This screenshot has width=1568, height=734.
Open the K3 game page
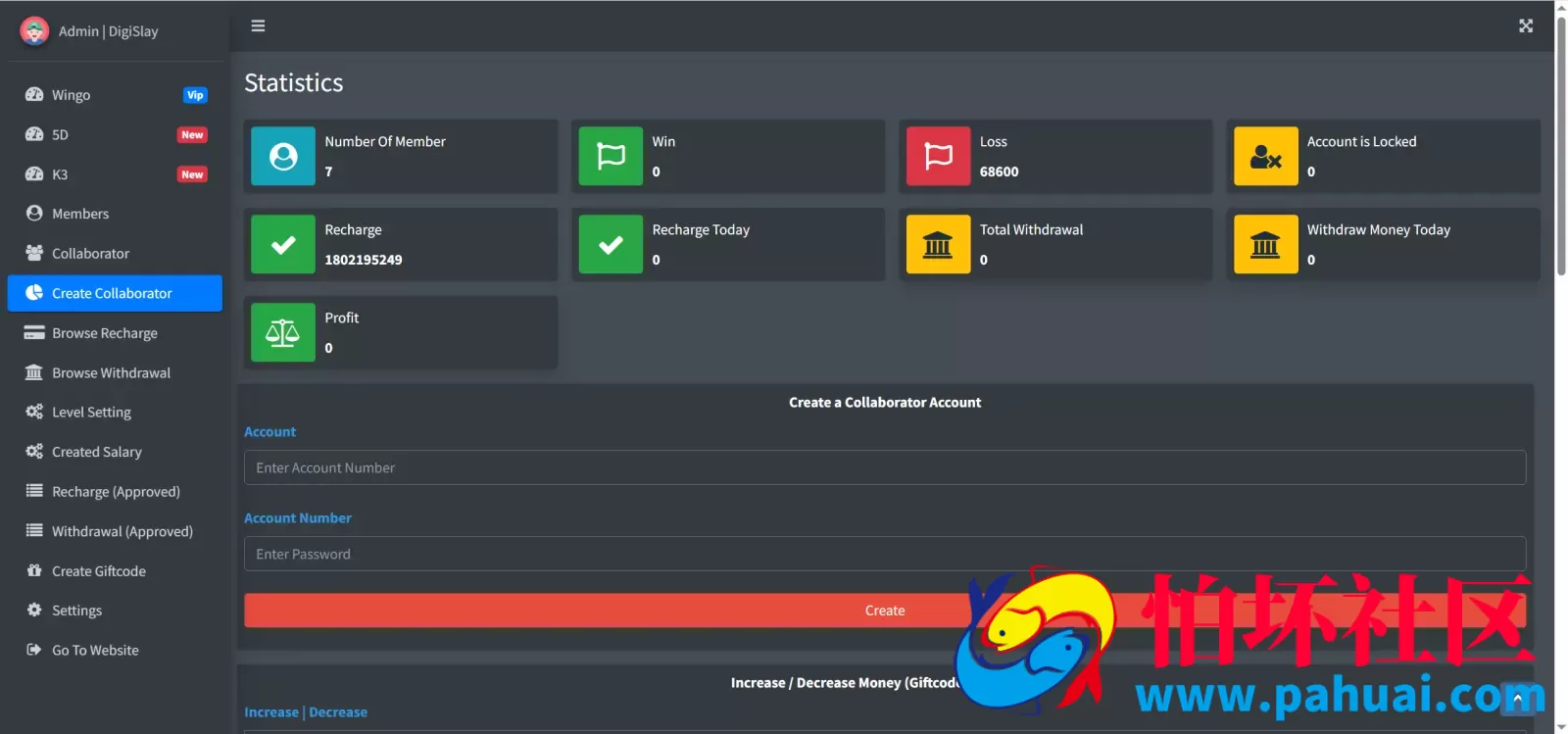[115, 174]
